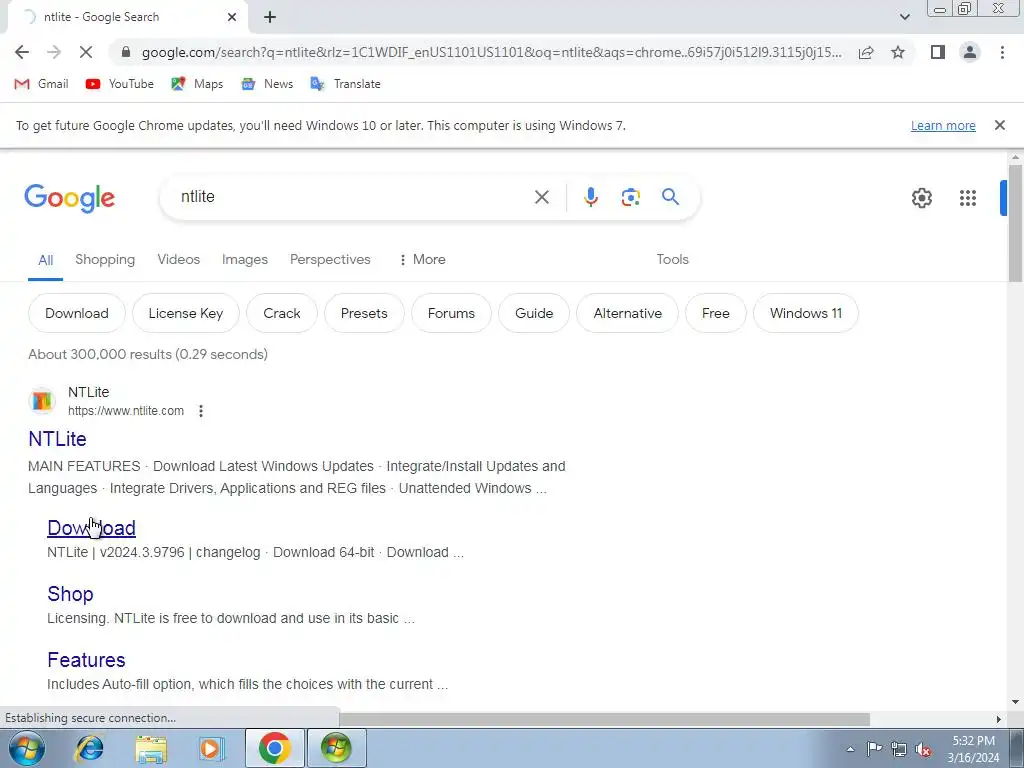
Task: Click the vertical scrollbar thumb
Action: (1015, 223)
